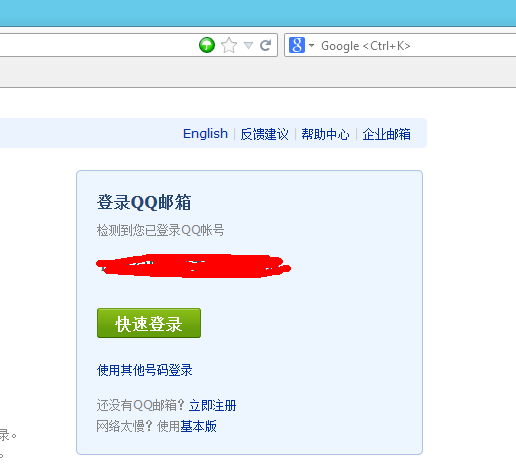Open the 反馈建议 feedback link
The image size is (516, 476).
[265, 134]
